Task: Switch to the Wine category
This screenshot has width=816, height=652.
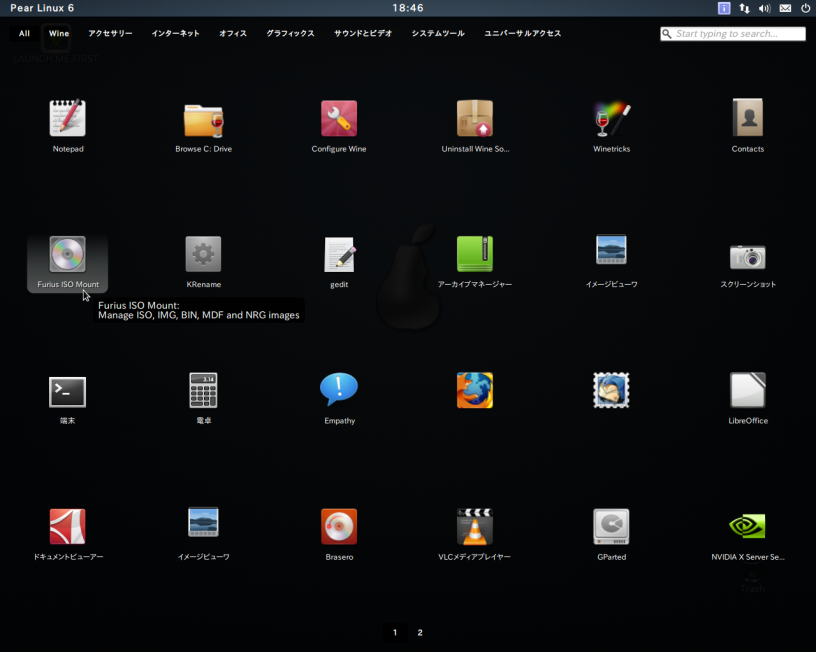Action: coord(59,33)
